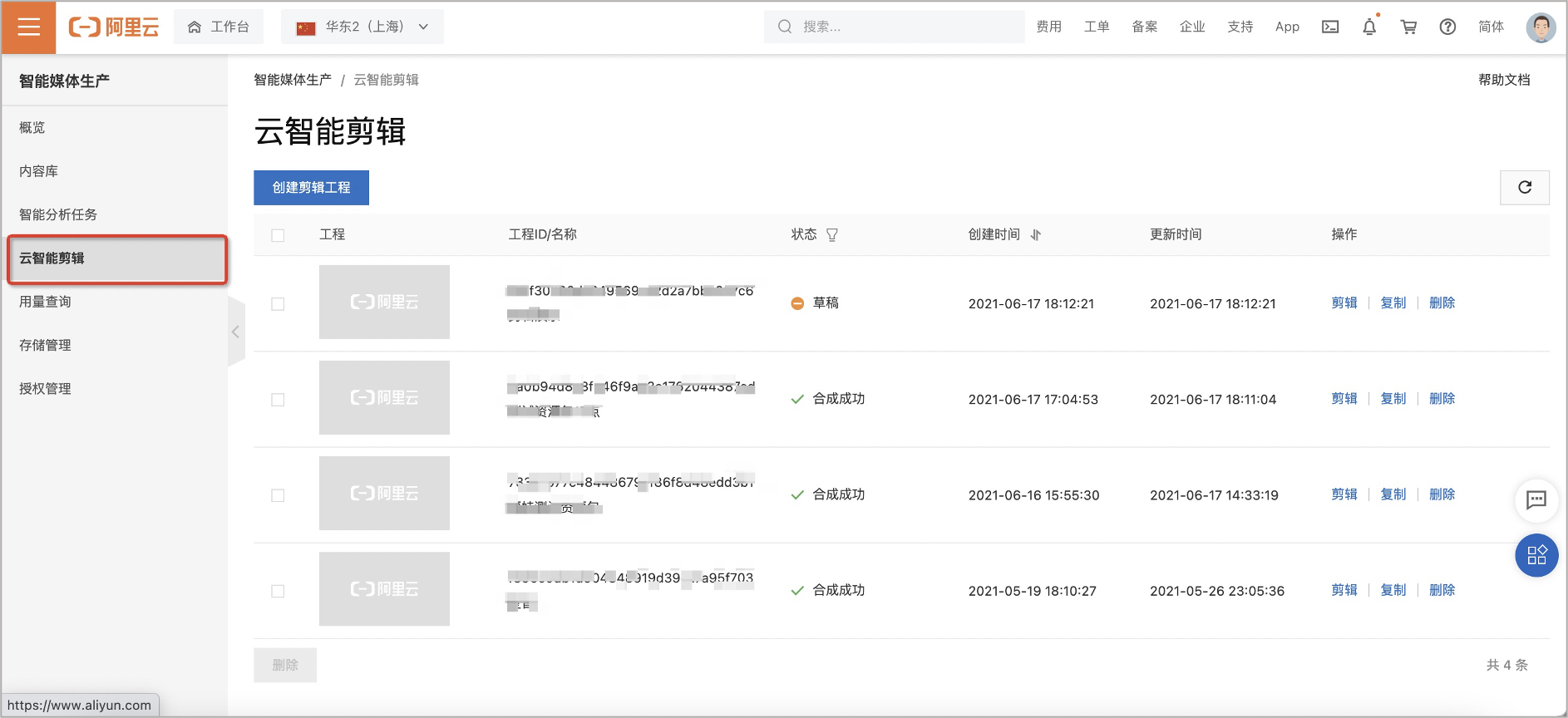Click the draft project thumbnail

tap(384, 302)
